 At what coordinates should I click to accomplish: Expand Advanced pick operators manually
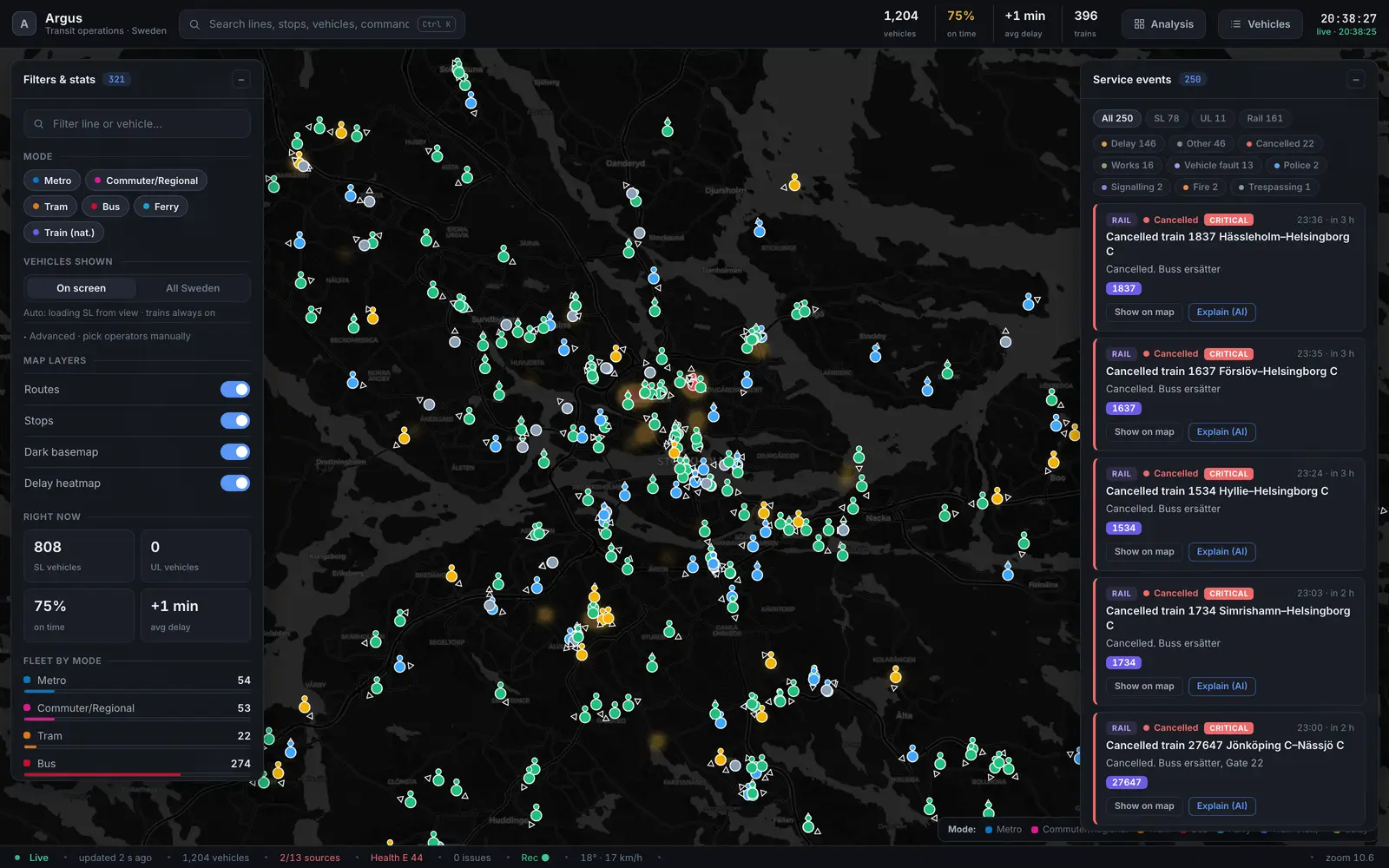(108, 336)
